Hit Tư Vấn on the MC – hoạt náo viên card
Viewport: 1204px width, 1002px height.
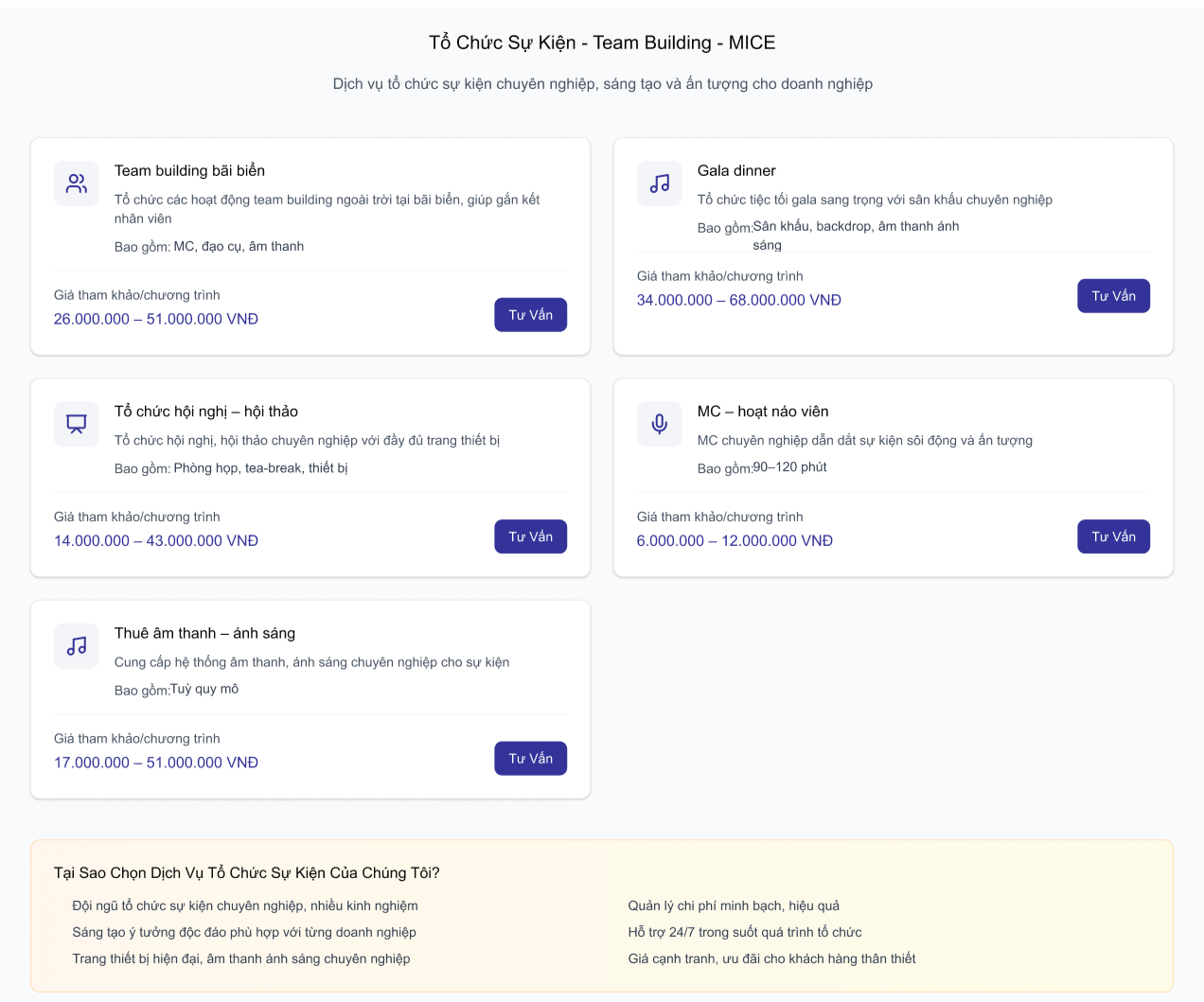pos(1113,536)
